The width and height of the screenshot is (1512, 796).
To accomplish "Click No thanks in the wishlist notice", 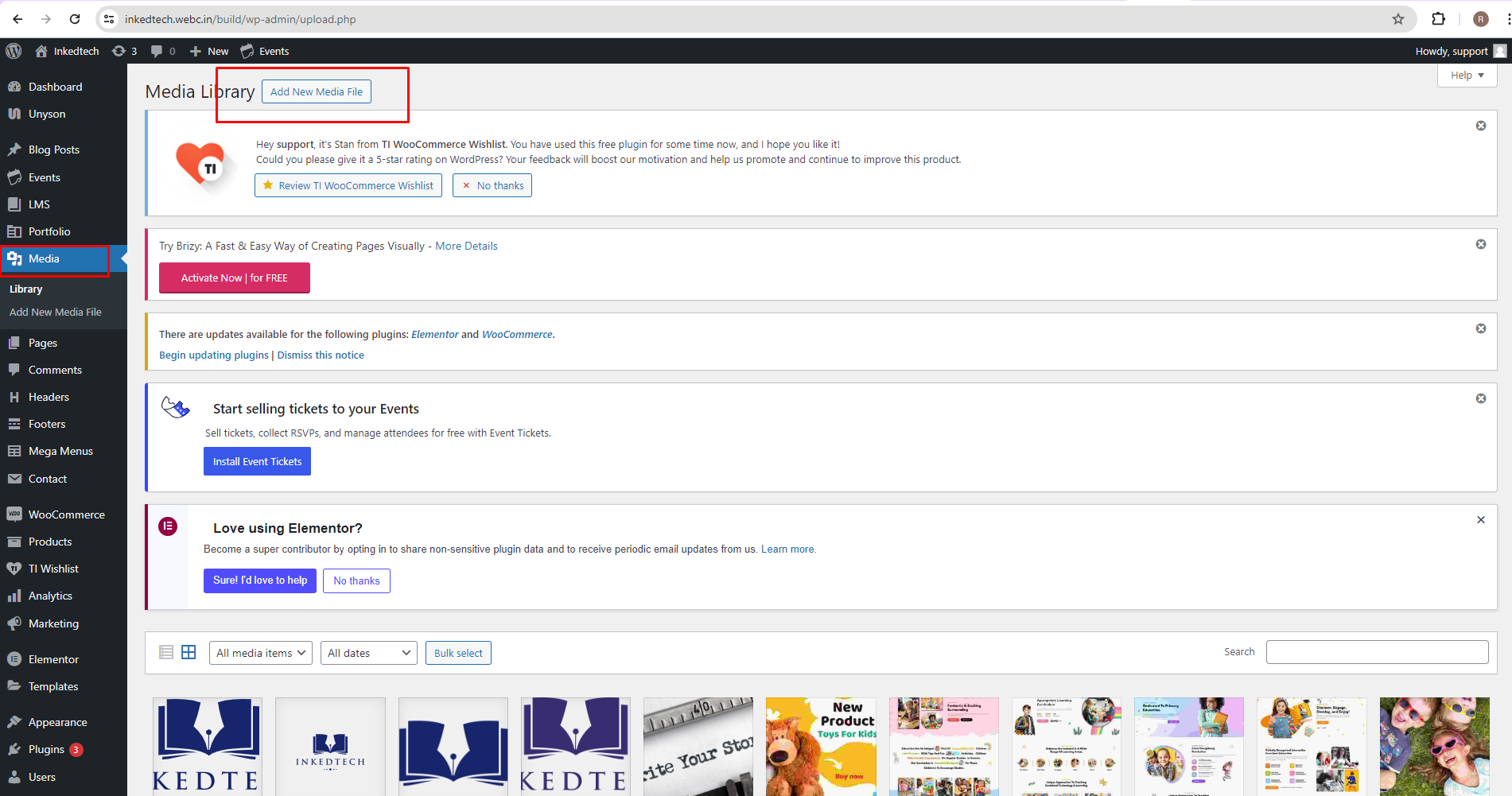I will pyautogui.click(x=492, y=185).
